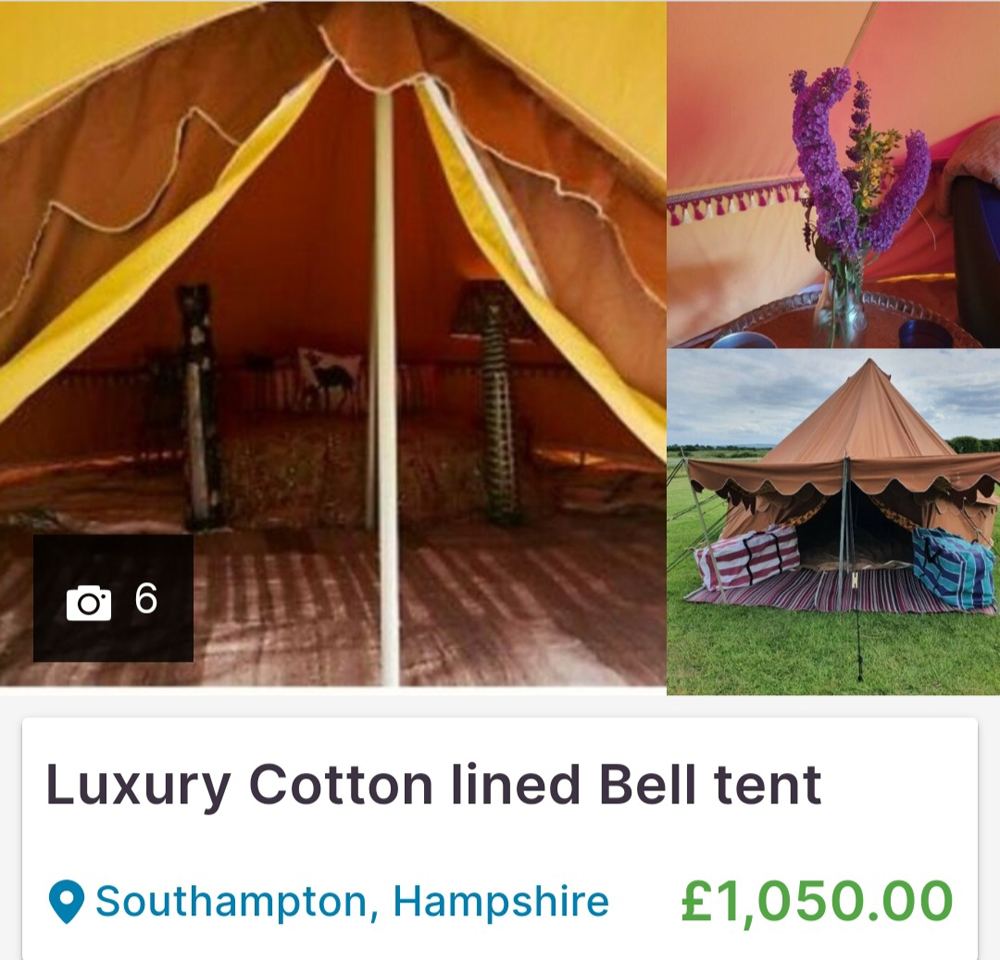This screenshot has width=1000, height=960.
Task: Click the patterned lamp right of pole
Action: point(495,403)
